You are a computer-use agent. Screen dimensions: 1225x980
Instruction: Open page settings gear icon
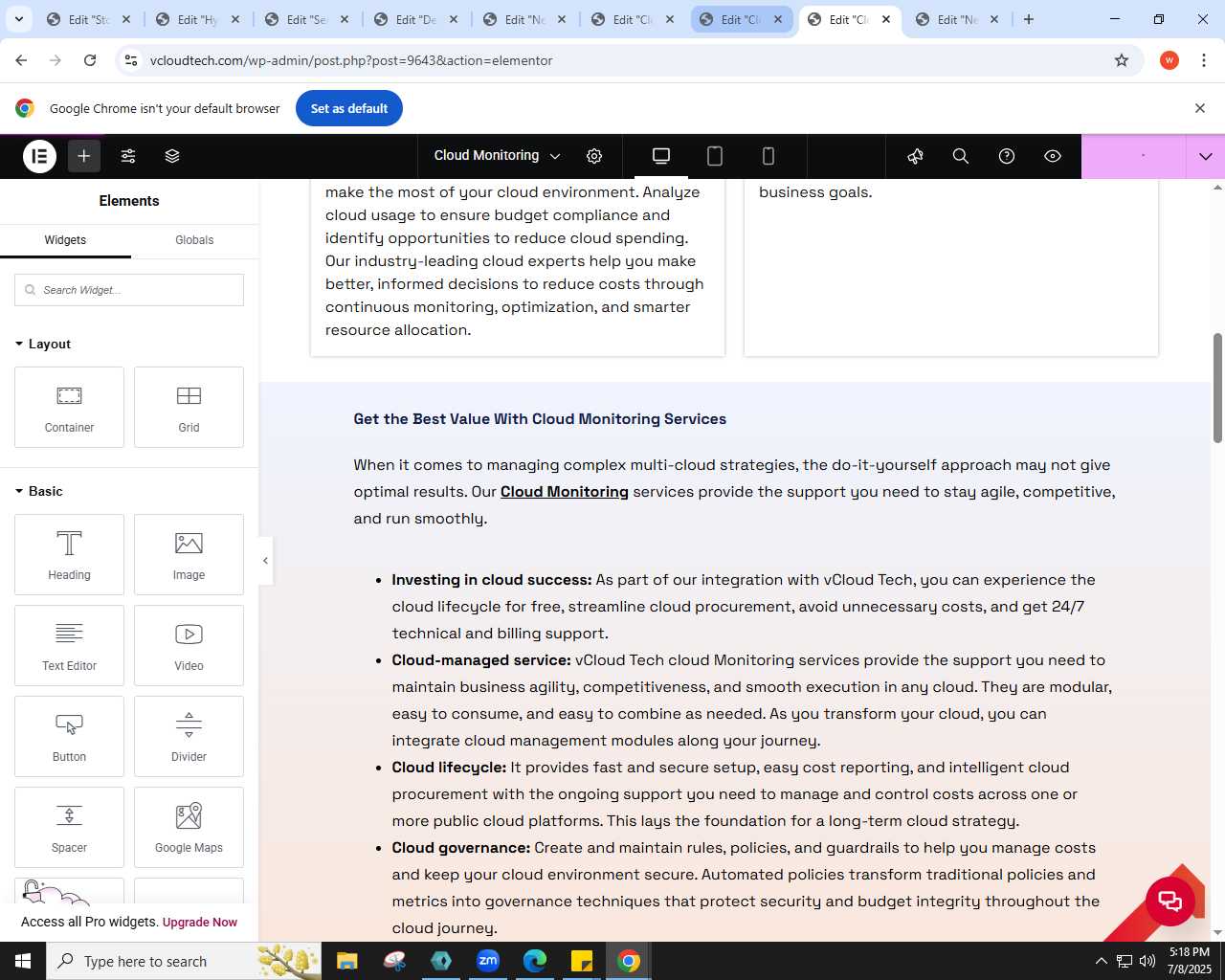coord(594,156)
